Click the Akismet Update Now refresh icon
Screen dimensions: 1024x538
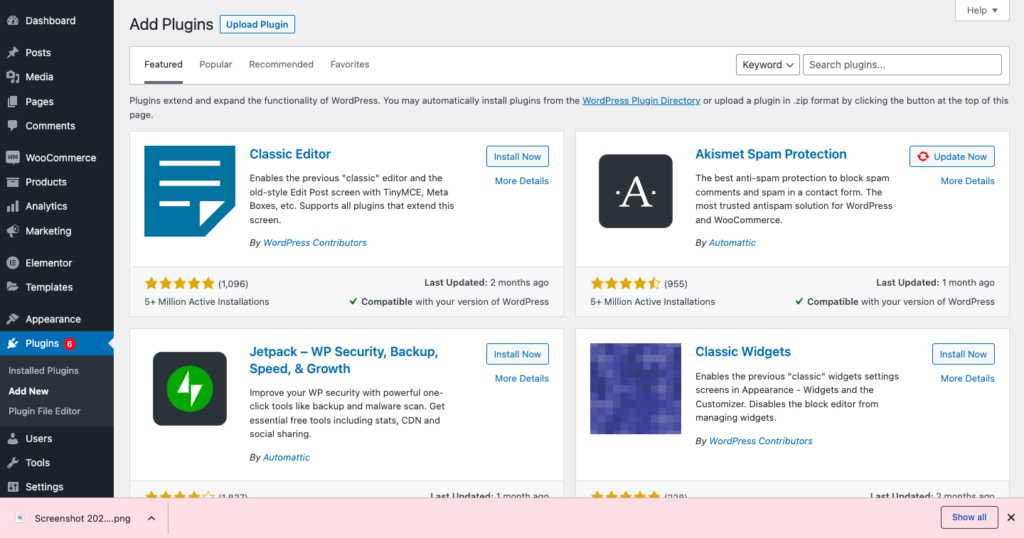point(923,157)
